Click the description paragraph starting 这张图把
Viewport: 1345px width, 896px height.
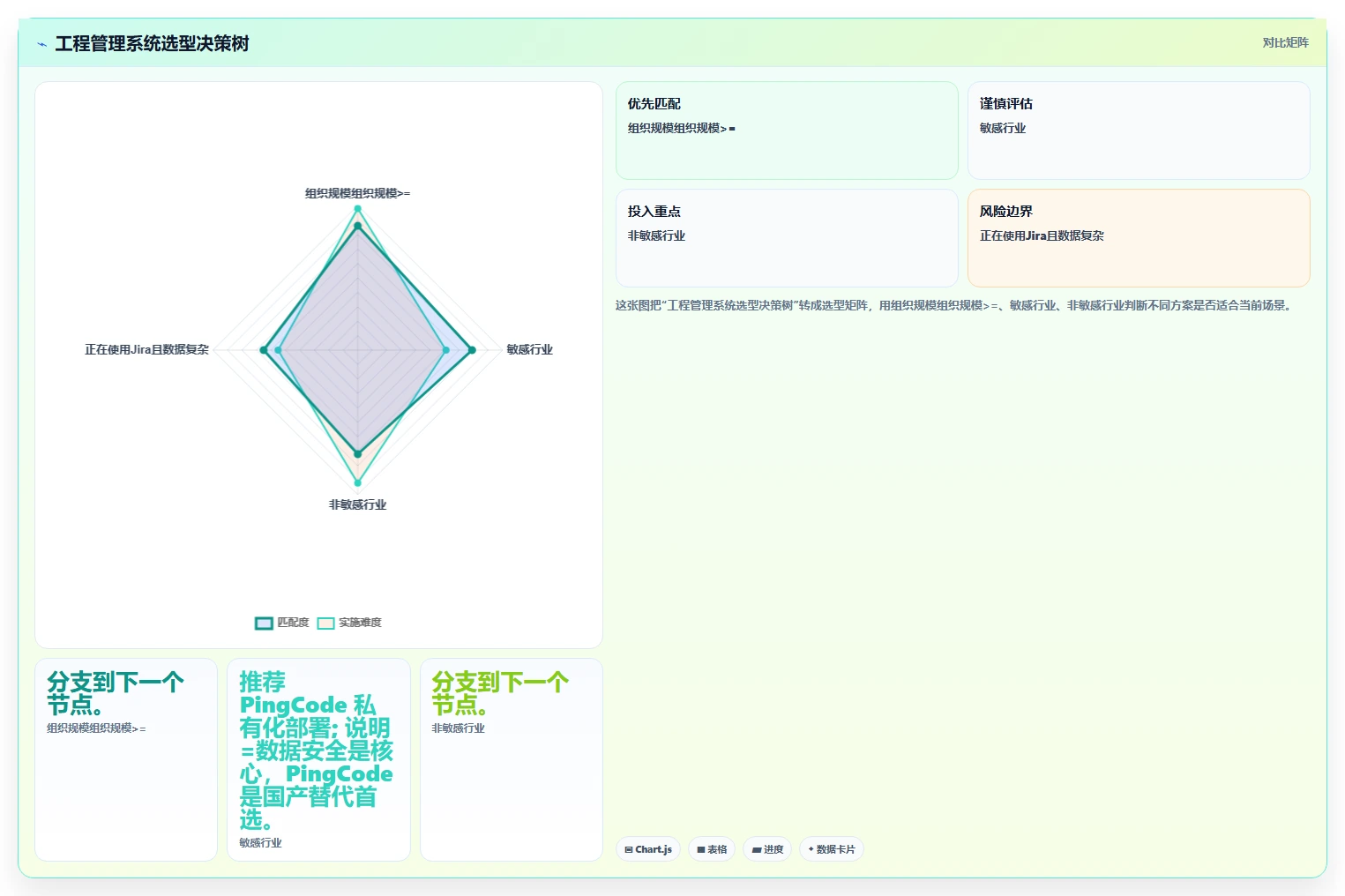pos(955,305)
